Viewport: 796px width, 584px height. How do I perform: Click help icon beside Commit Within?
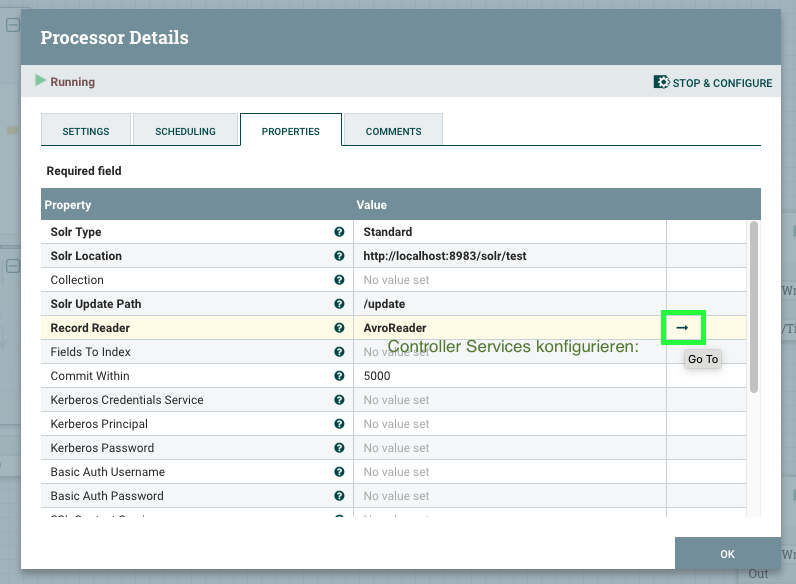(339, 376)
